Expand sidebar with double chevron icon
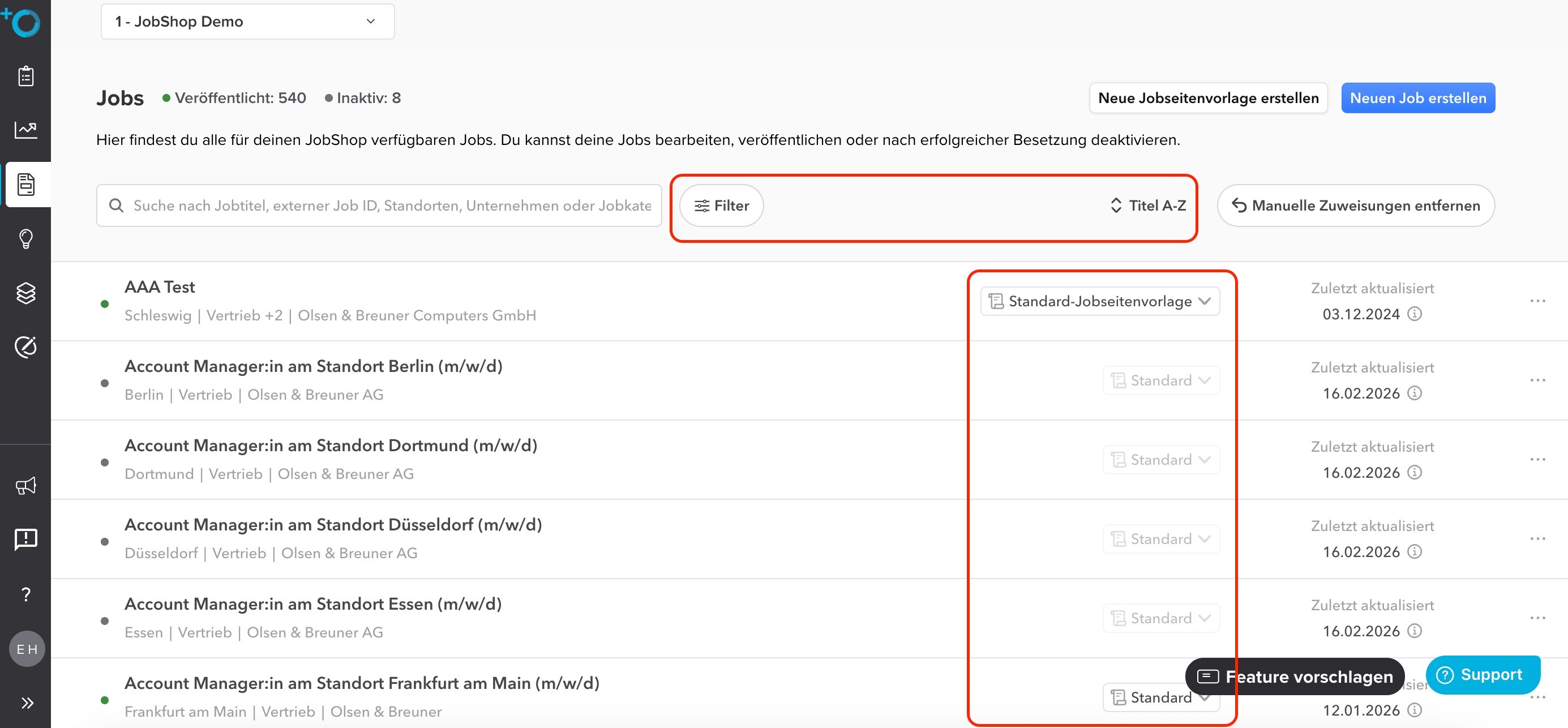The image size is (1568, 728). click(x=27, y=703)
